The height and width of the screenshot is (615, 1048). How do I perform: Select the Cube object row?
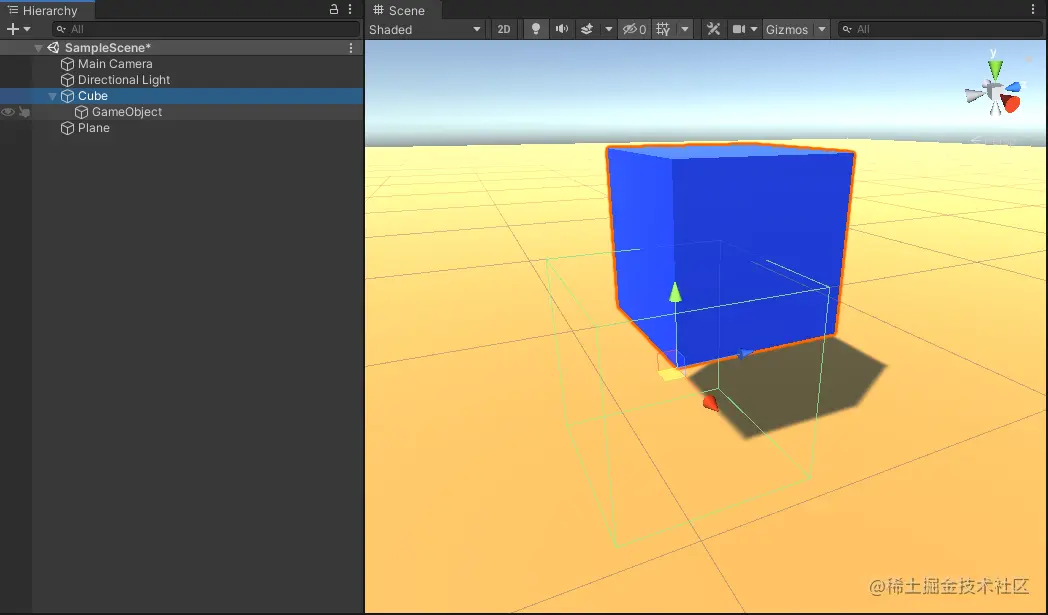[182, 96]
